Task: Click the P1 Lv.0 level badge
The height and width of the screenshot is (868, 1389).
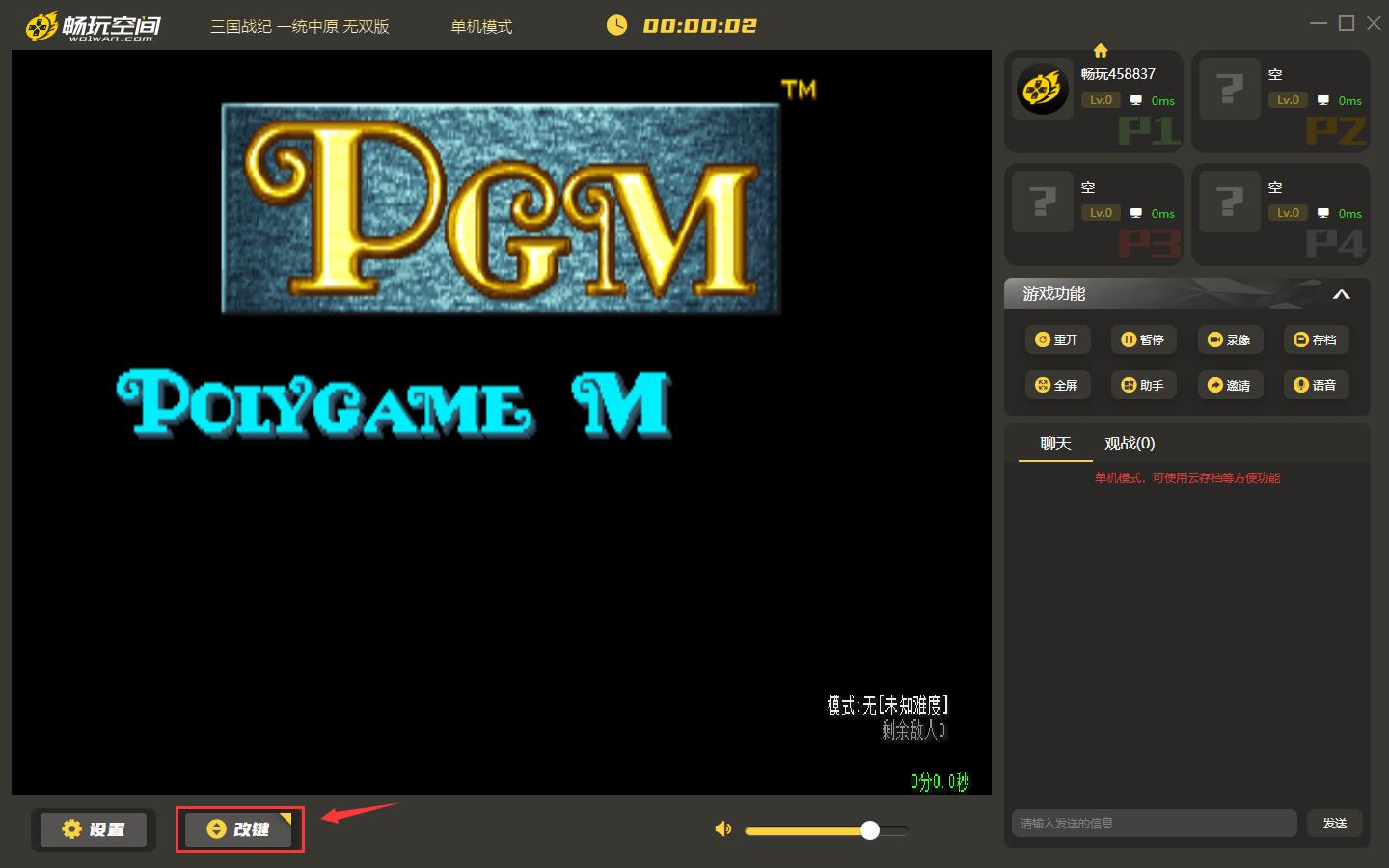Action: tap(1101, 99)
